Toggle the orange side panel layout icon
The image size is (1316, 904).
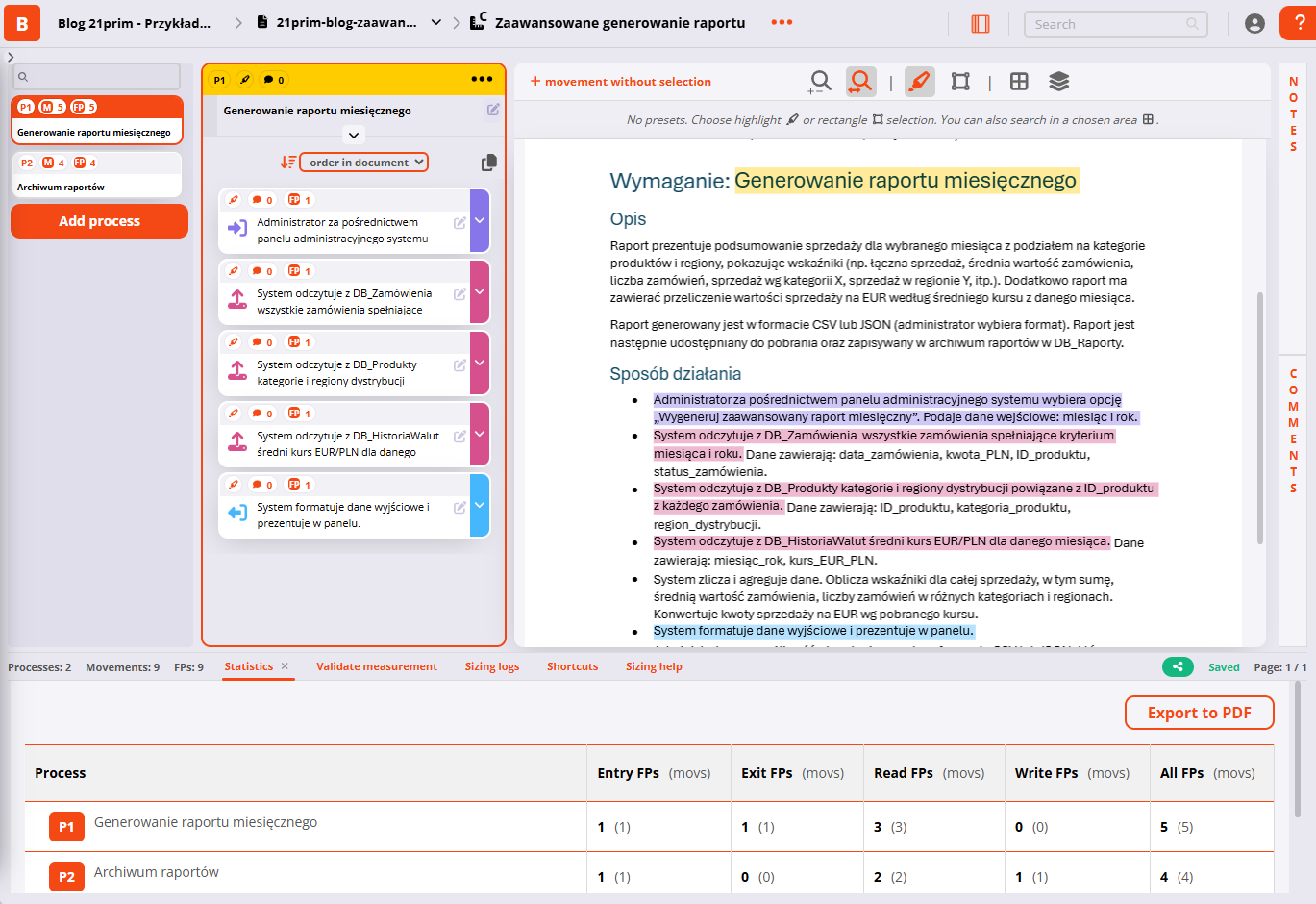[x=981, y=24]
